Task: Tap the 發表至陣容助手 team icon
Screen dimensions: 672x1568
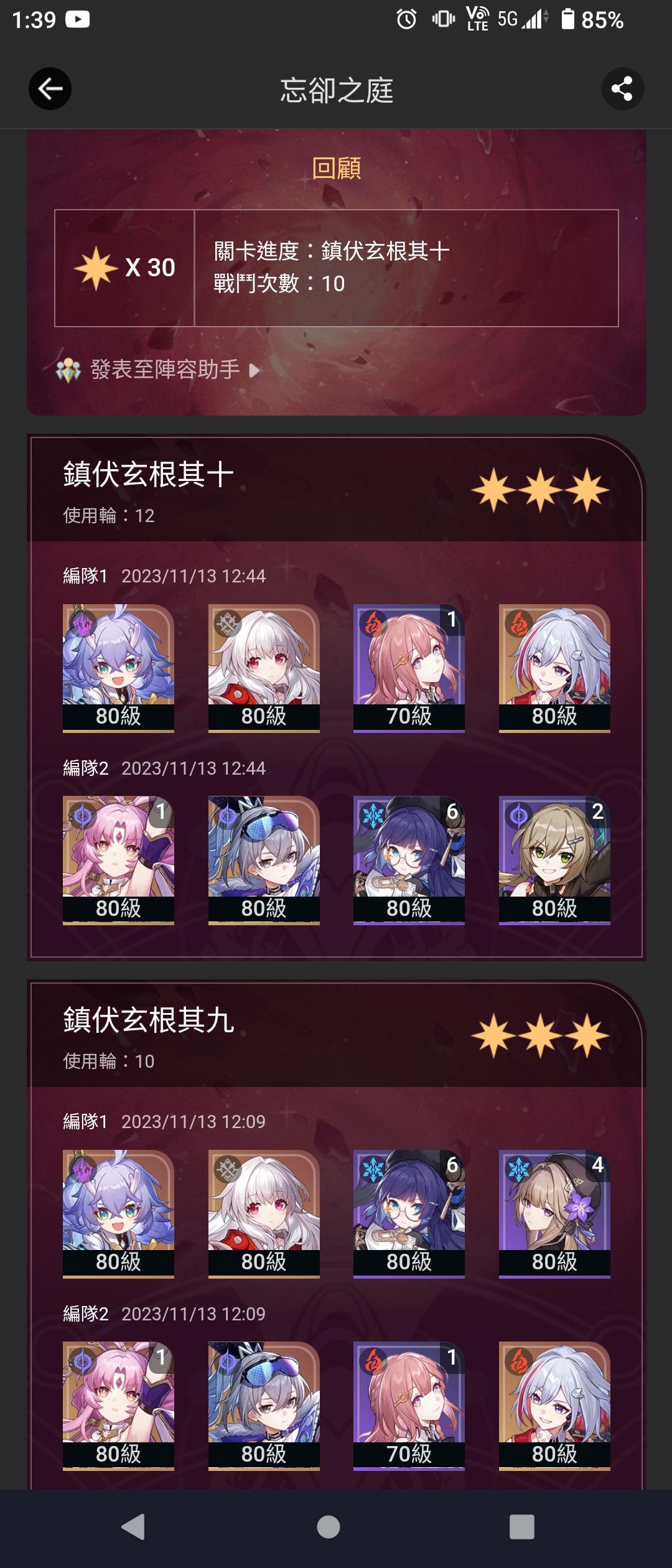Action: [68, 370]
